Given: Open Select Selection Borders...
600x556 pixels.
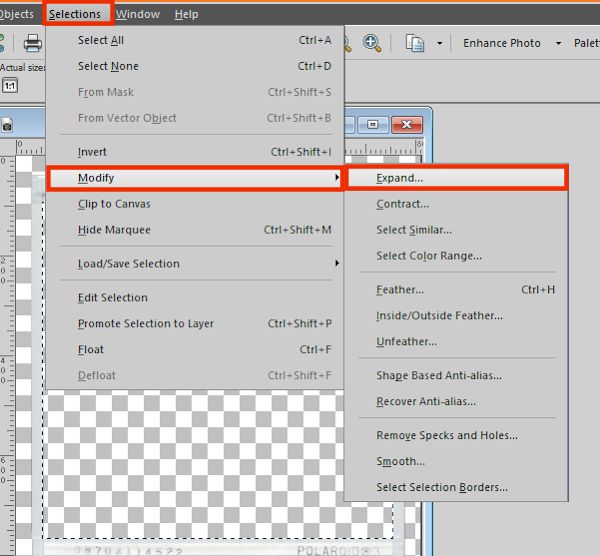Looking at the screenshot, I should click(x=456, y=487).
